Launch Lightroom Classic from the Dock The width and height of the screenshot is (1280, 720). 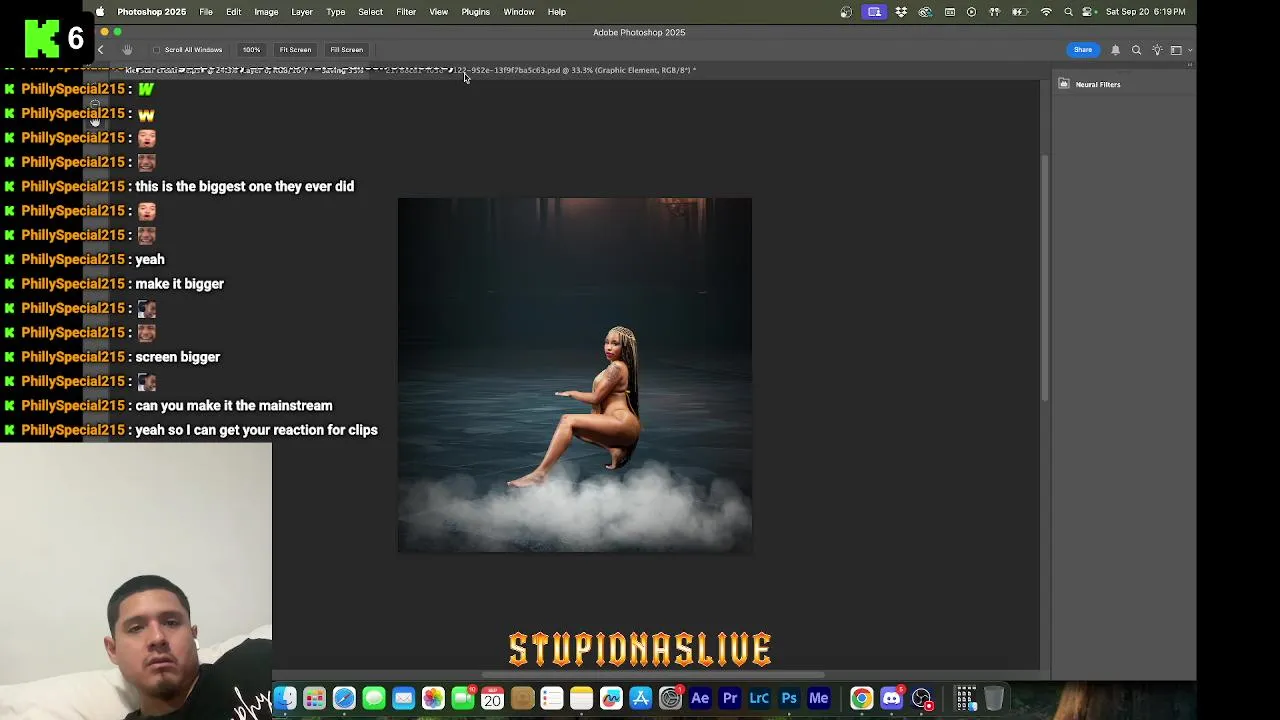pyautogui.click(x=759, y=698)
